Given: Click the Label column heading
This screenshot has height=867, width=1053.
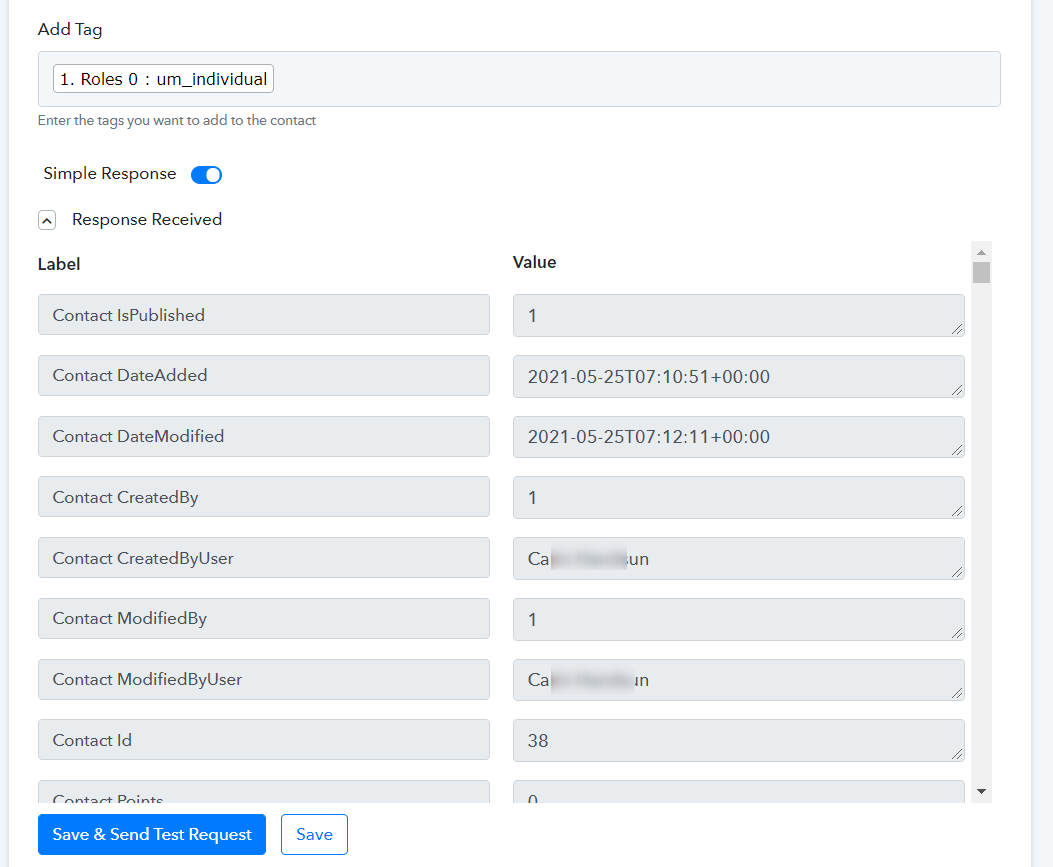Looking at the screenshot, I should pyautogui.click(x=59, y=264).
